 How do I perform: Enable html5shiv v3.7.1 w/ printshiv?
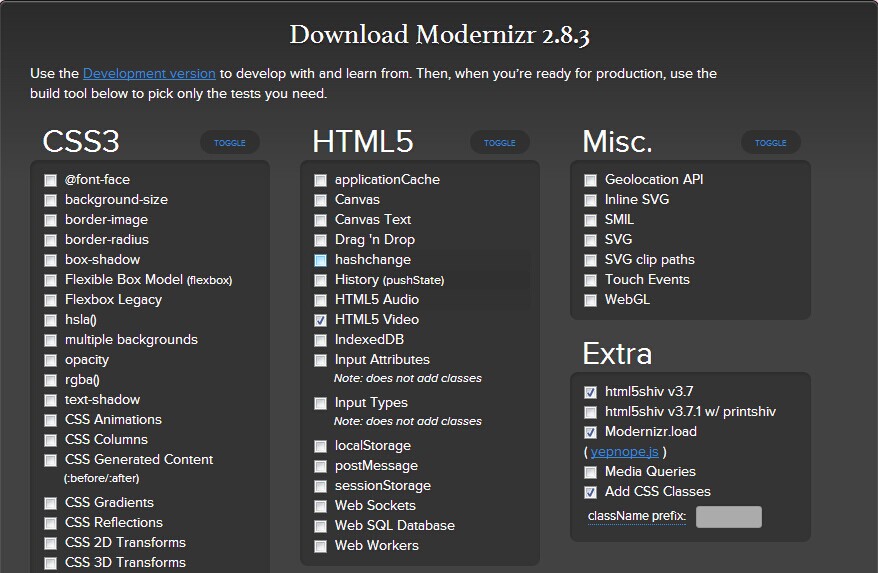590,412
